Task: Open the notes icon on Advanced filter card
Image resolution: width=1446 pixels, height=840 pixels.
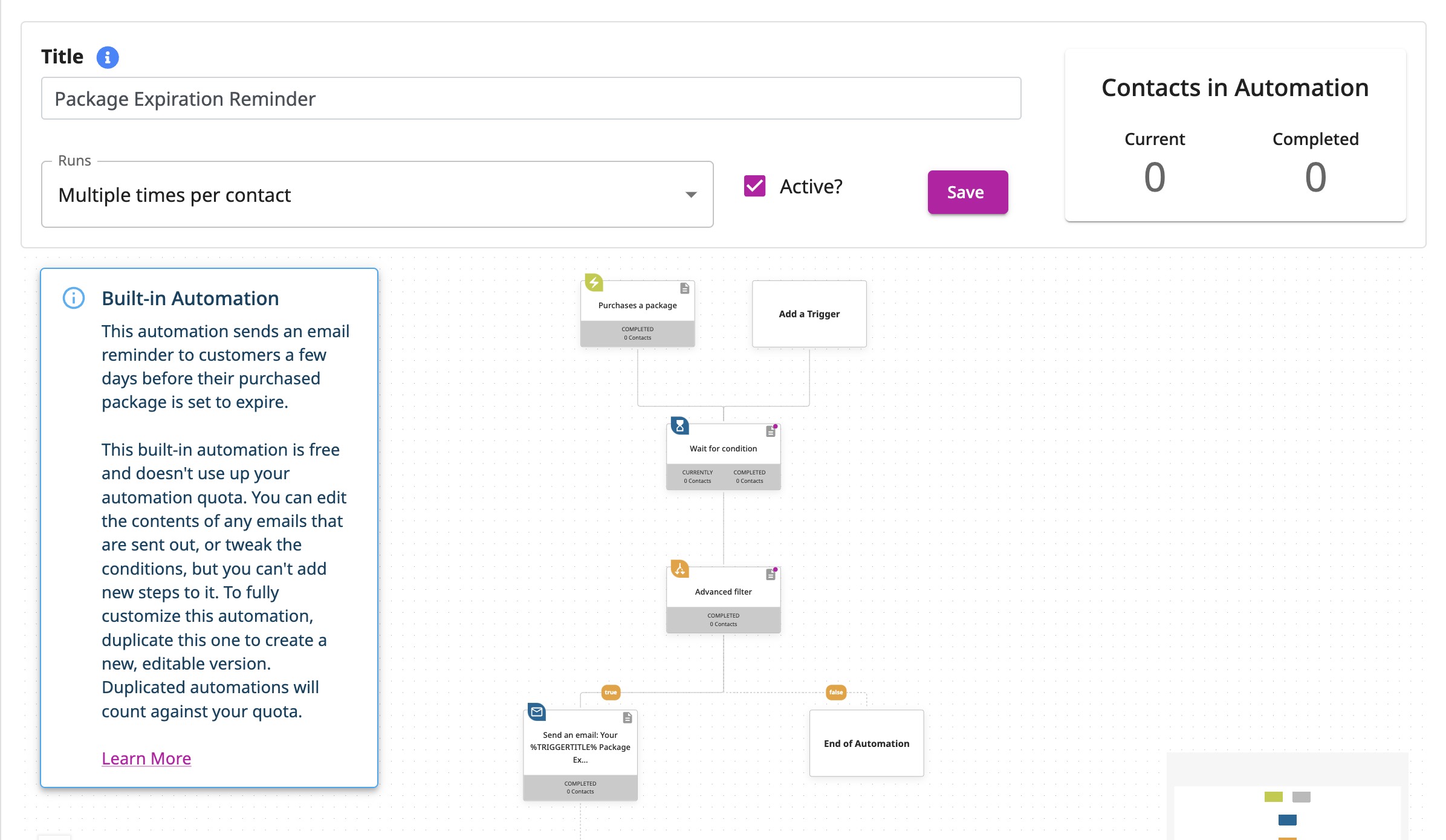Action: 769,575
